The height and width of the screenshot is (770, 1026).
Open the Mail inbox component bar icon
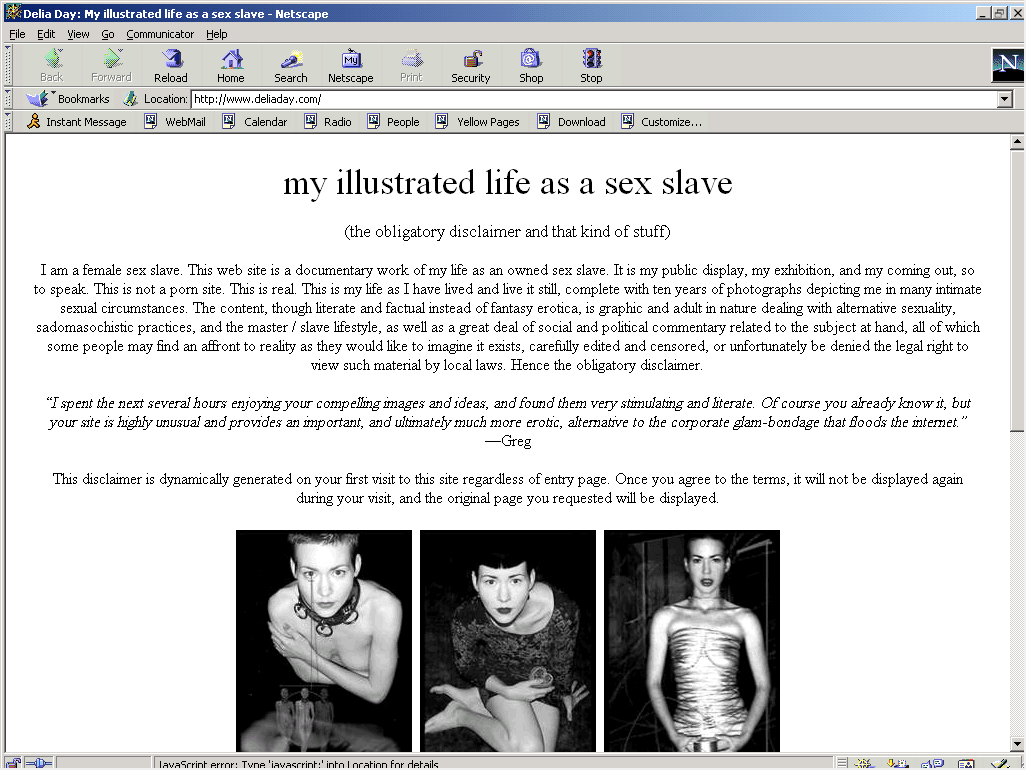tap(898, 764)
